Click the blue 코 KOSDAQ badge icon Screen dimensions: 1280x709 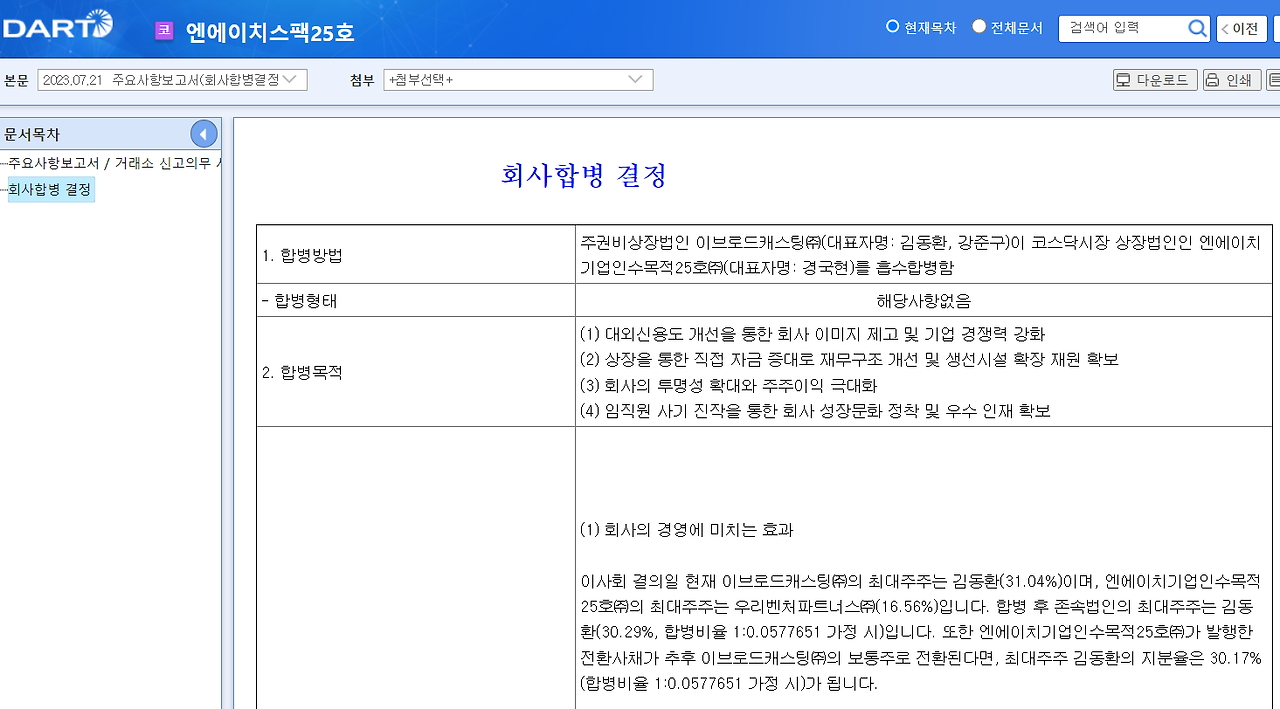[x=163, y=30]
